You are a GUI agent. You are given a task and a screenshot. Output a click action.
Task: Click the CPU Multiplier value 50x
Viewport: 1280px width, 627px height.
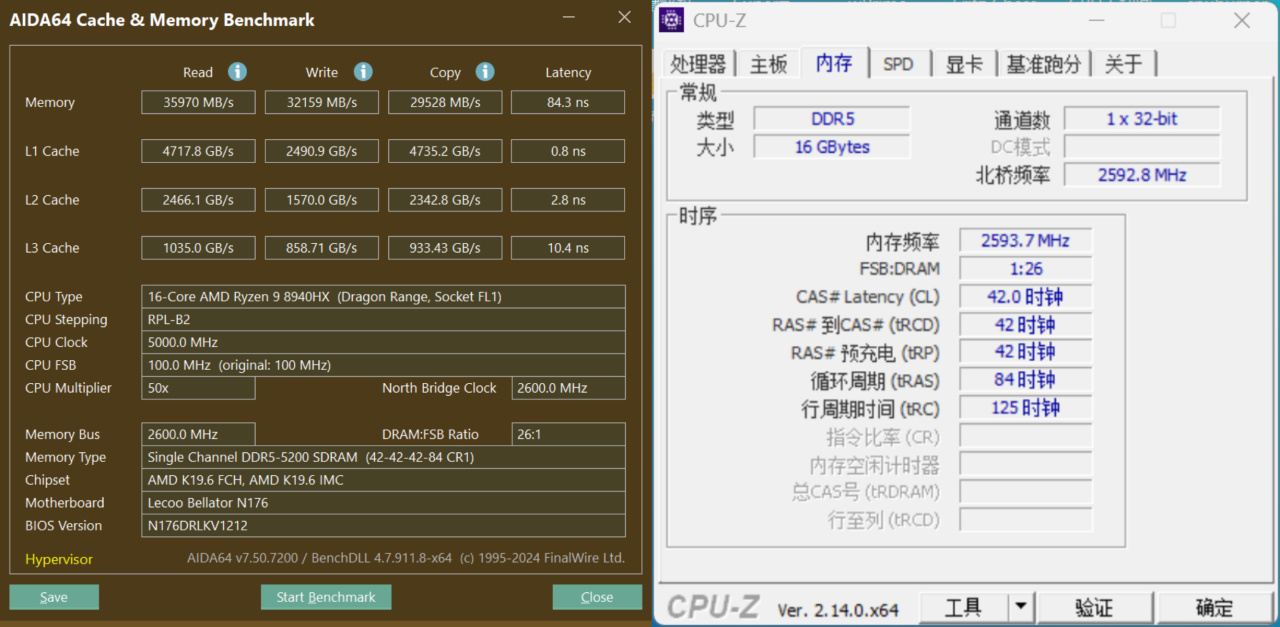198,388
